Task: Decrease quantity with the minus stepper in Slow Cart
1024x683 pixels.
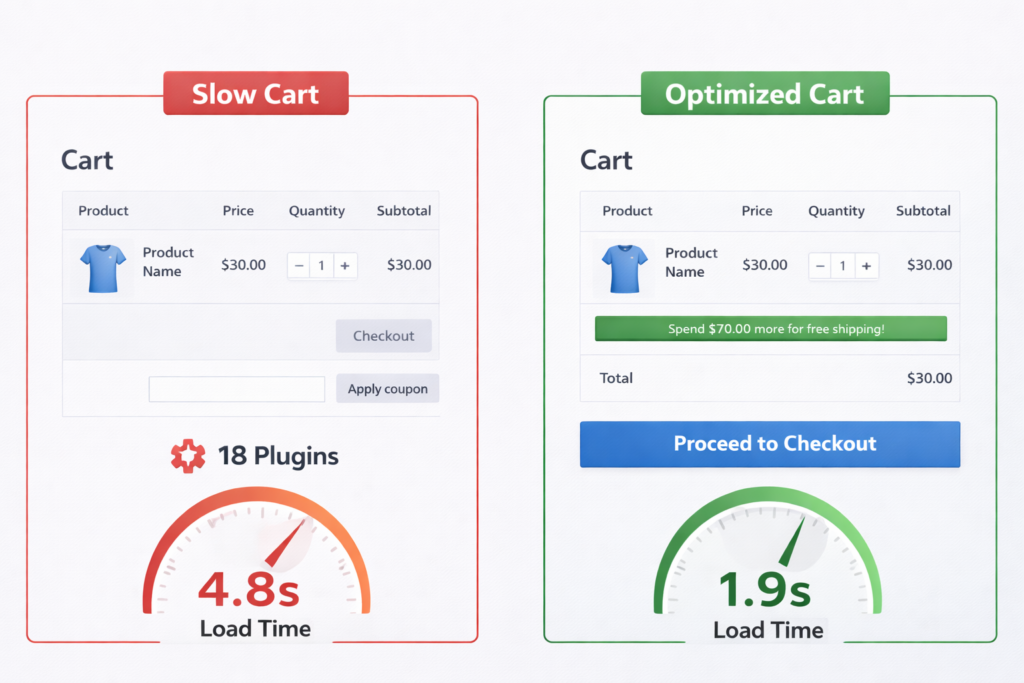Action: click(x=299, y=266)
